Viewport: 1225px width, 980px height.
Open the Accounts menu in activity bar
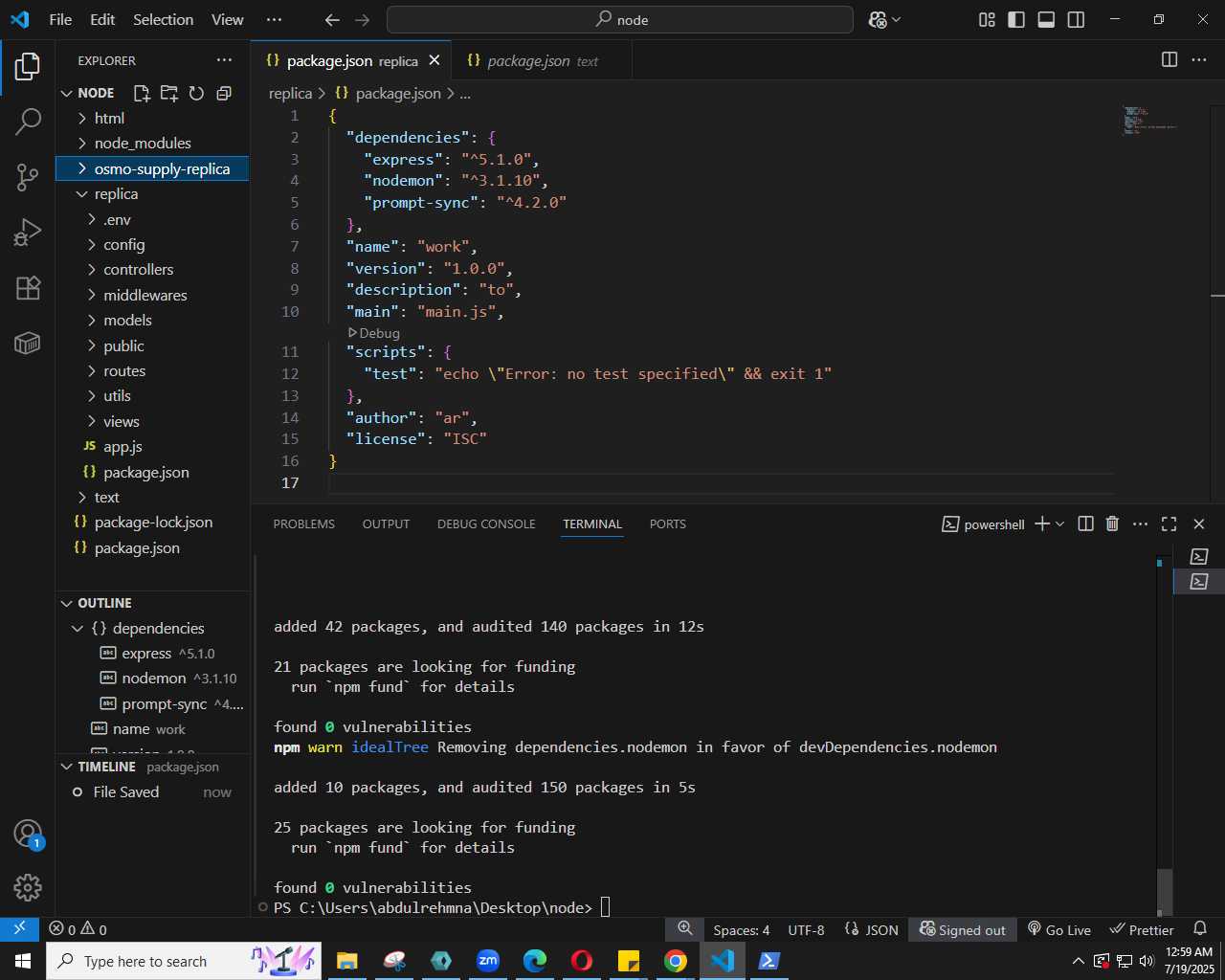[28, 834]
